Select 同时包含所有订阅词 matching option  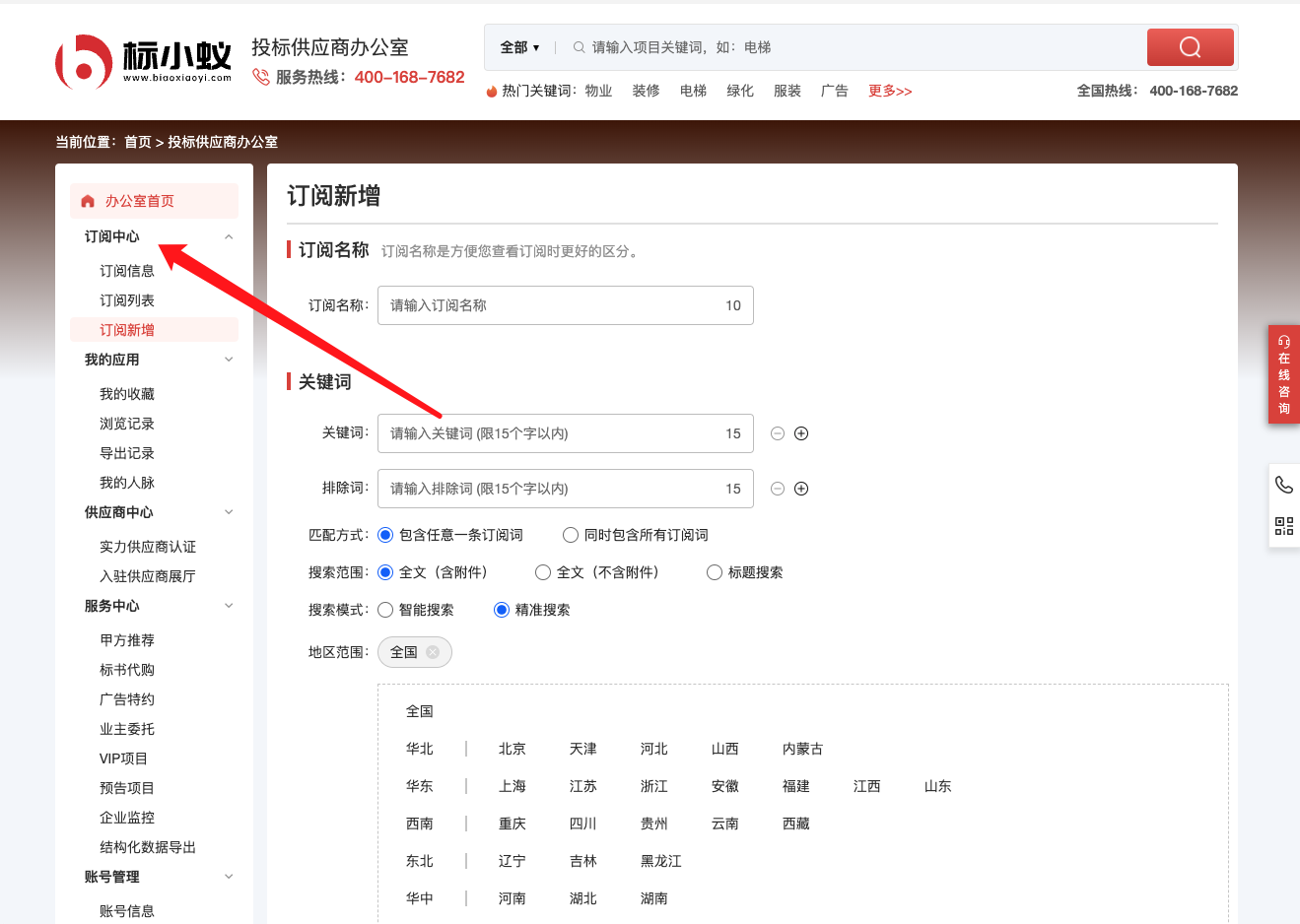pyautogui.click(x=571, y=535)
